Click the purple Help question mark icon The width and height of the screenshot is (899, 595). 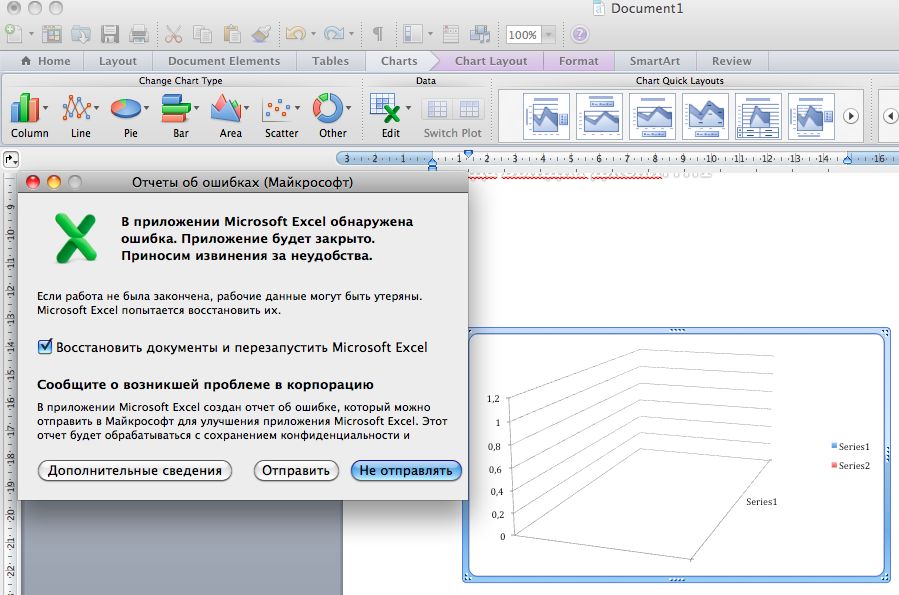coord(579,34)
